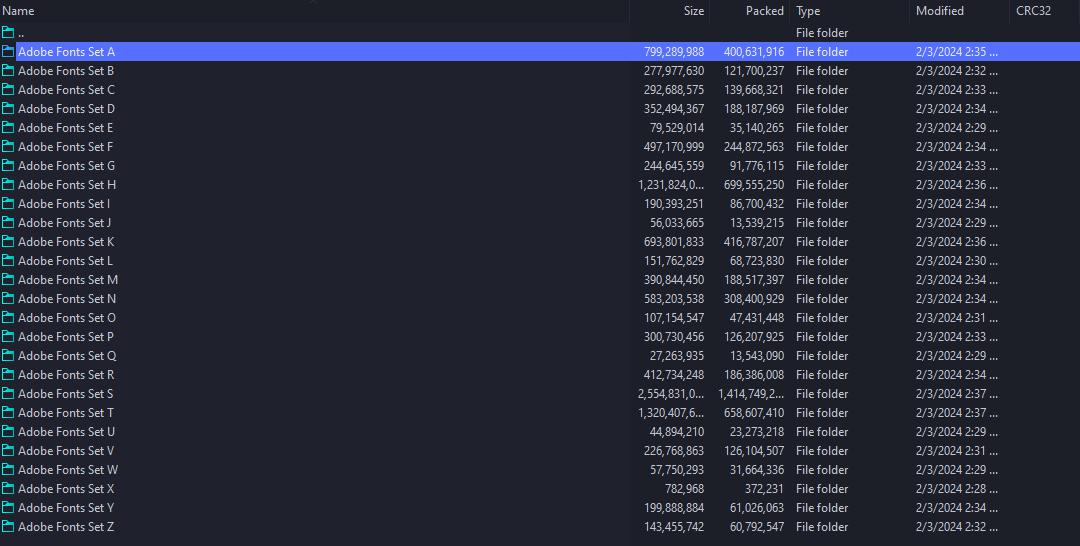The image size is (1080, 546).
Task: Click folder icon of Adobe Fonts Set O
Action: tap(8, 317)
